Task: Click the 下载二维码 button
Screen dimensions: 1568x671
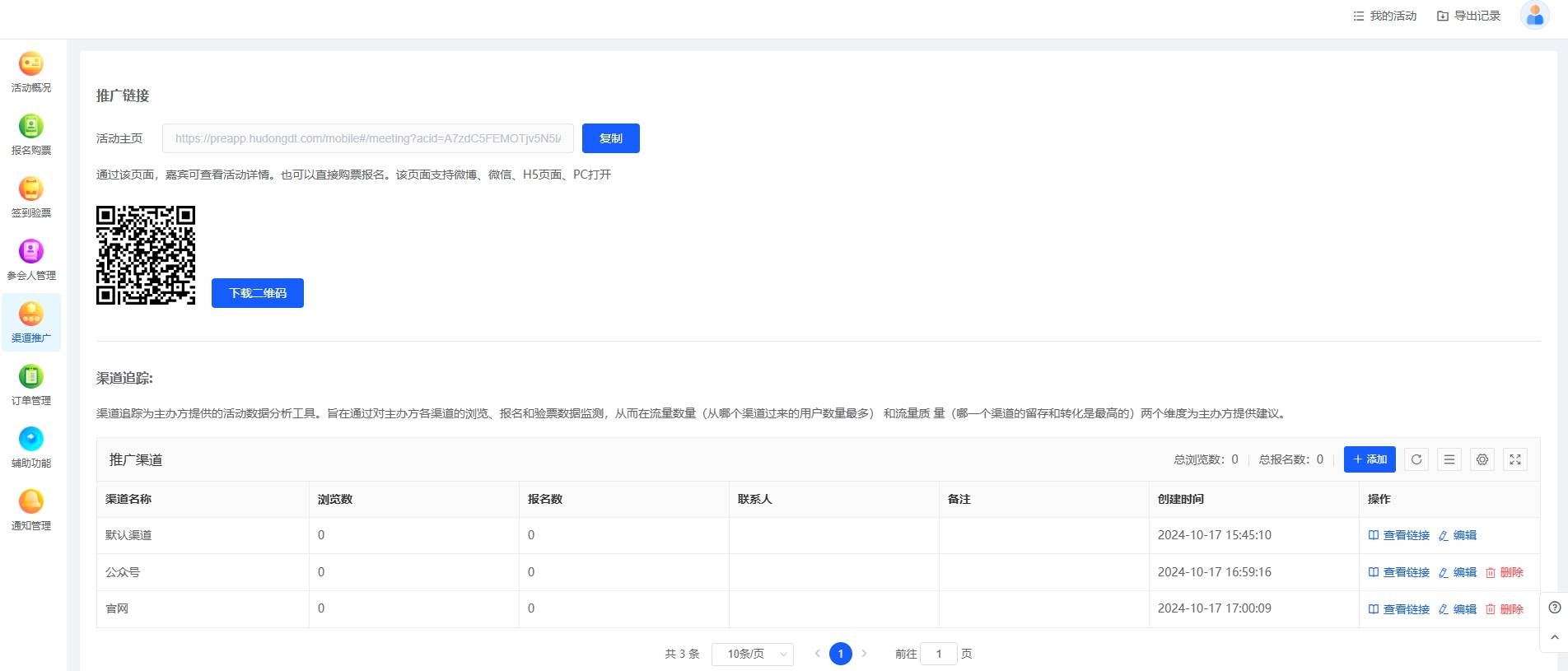Action: 258,293
